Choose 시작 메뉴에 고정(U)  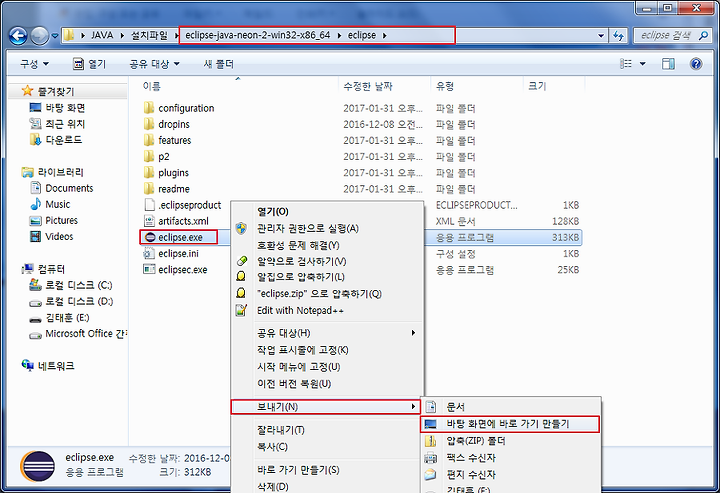coord(298,367)
